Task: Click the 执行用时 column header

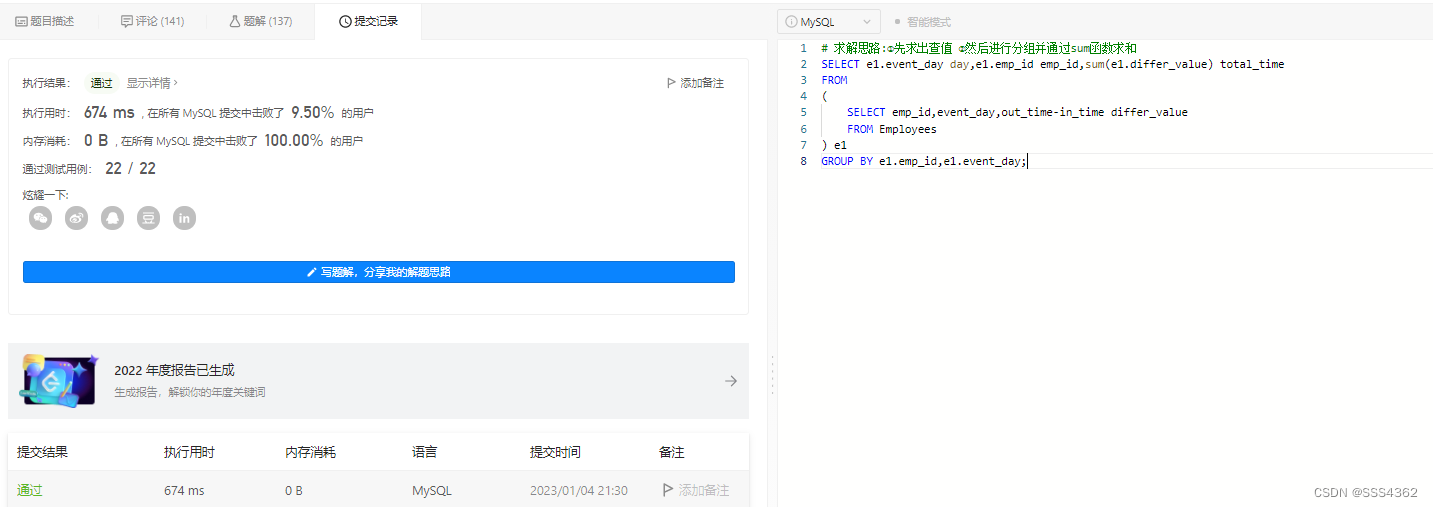Action: pyautogui.click(x=189, y=452)
